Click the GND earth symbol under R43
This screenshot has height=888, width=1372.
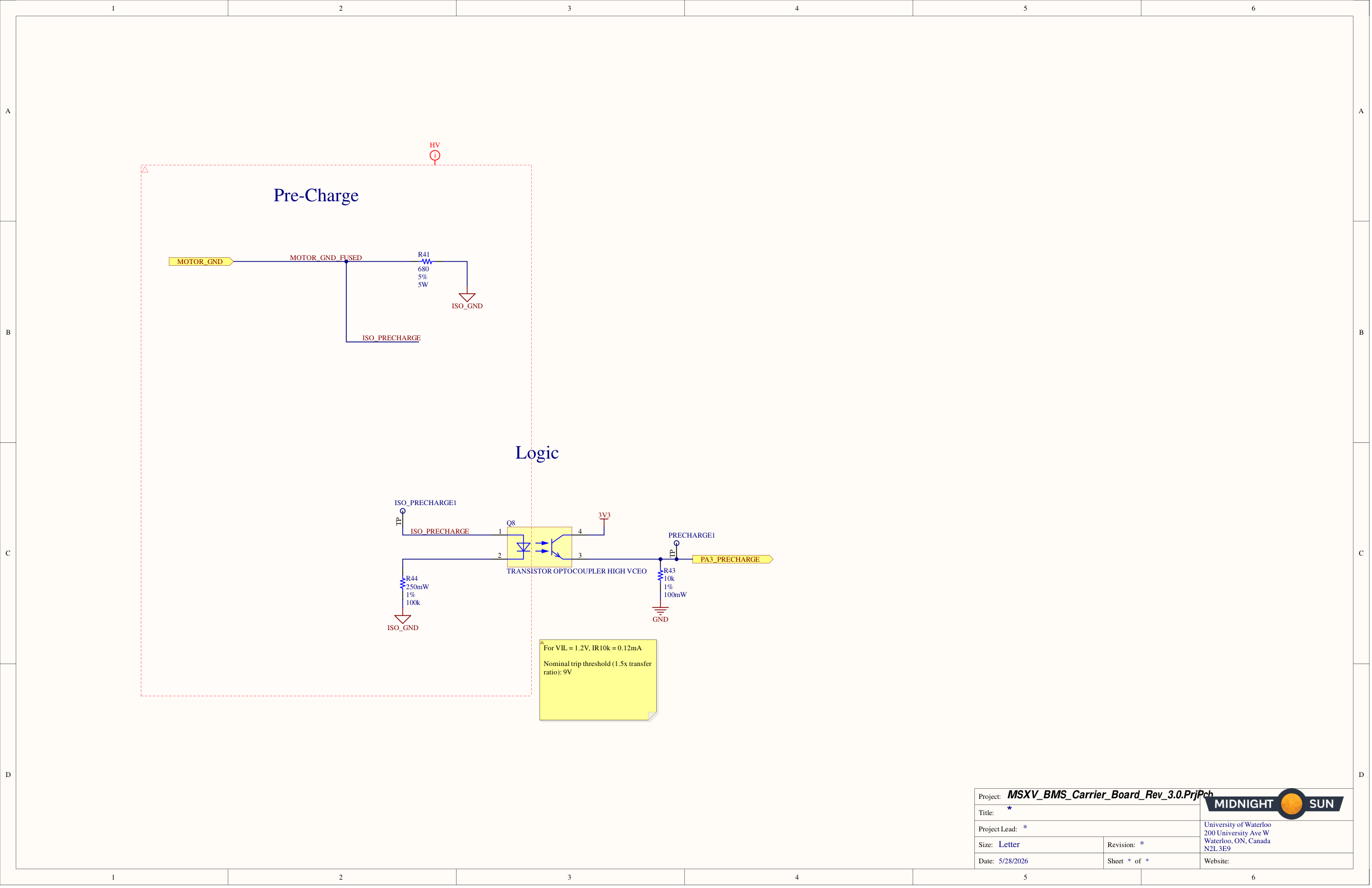tap(660, 610)
